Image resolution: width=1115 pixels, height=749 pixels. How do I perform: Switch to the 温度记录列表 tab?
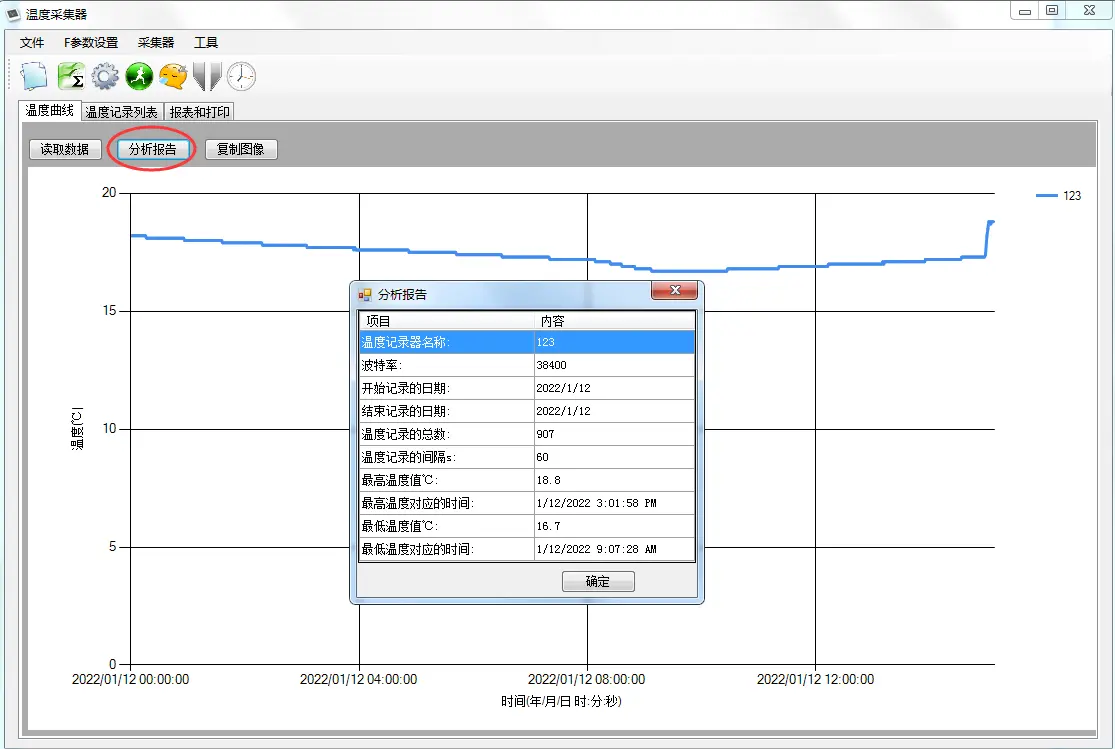(x=121, y=112)
